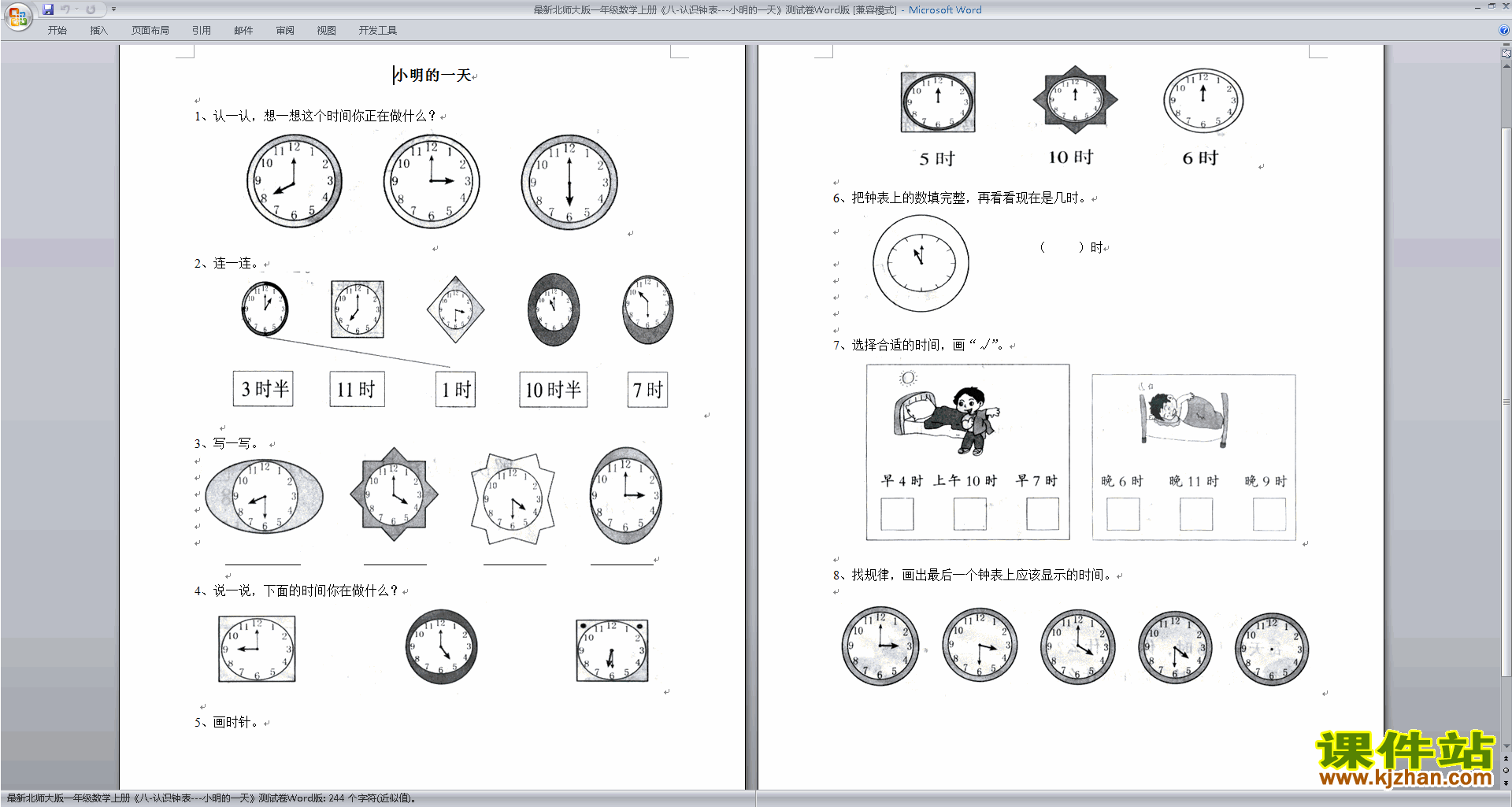Switch to the 引用 tab
The width and height of the screenshot is (1512, 807).
(202, 30)
